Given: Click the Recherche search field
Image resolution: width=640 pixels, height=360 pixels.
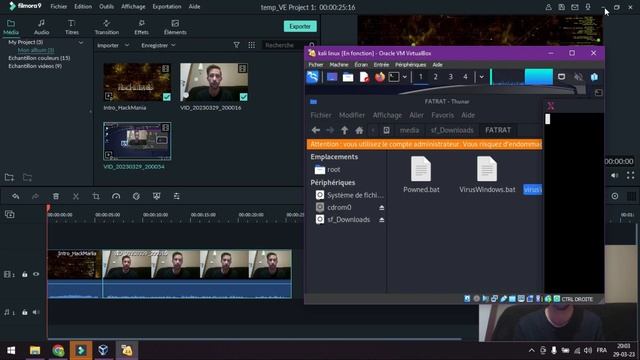Looking at the screenshot, I should point(285,45).
